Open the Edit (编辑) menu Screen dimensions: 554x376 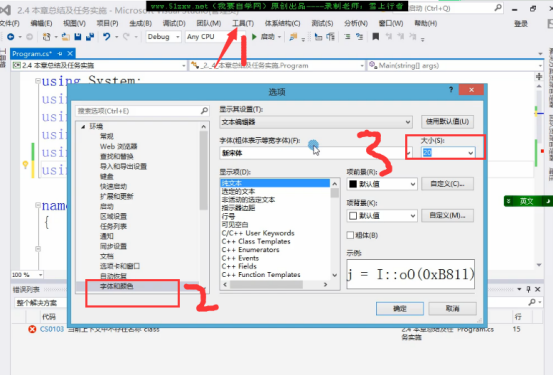coord(41,23)
